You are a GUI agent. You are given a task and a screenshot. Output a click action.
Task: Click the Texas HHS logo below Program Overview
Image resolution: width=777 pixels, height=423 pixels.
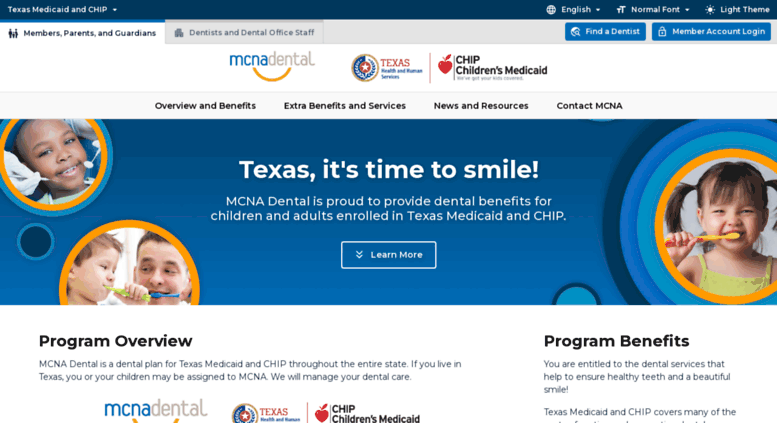[266, 413]
